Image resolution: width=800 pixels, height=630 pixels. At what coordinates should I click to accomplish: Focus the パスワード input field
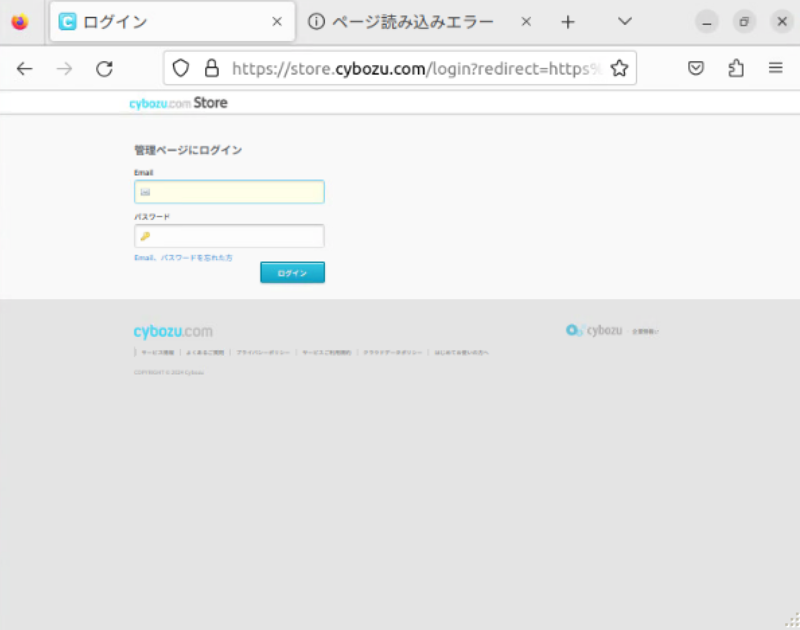(229, 236)
